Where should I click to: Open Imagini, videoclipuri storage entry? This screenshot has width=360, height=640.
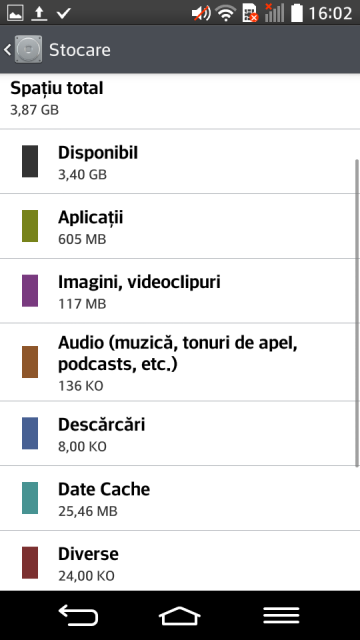(x=180, y=291)
